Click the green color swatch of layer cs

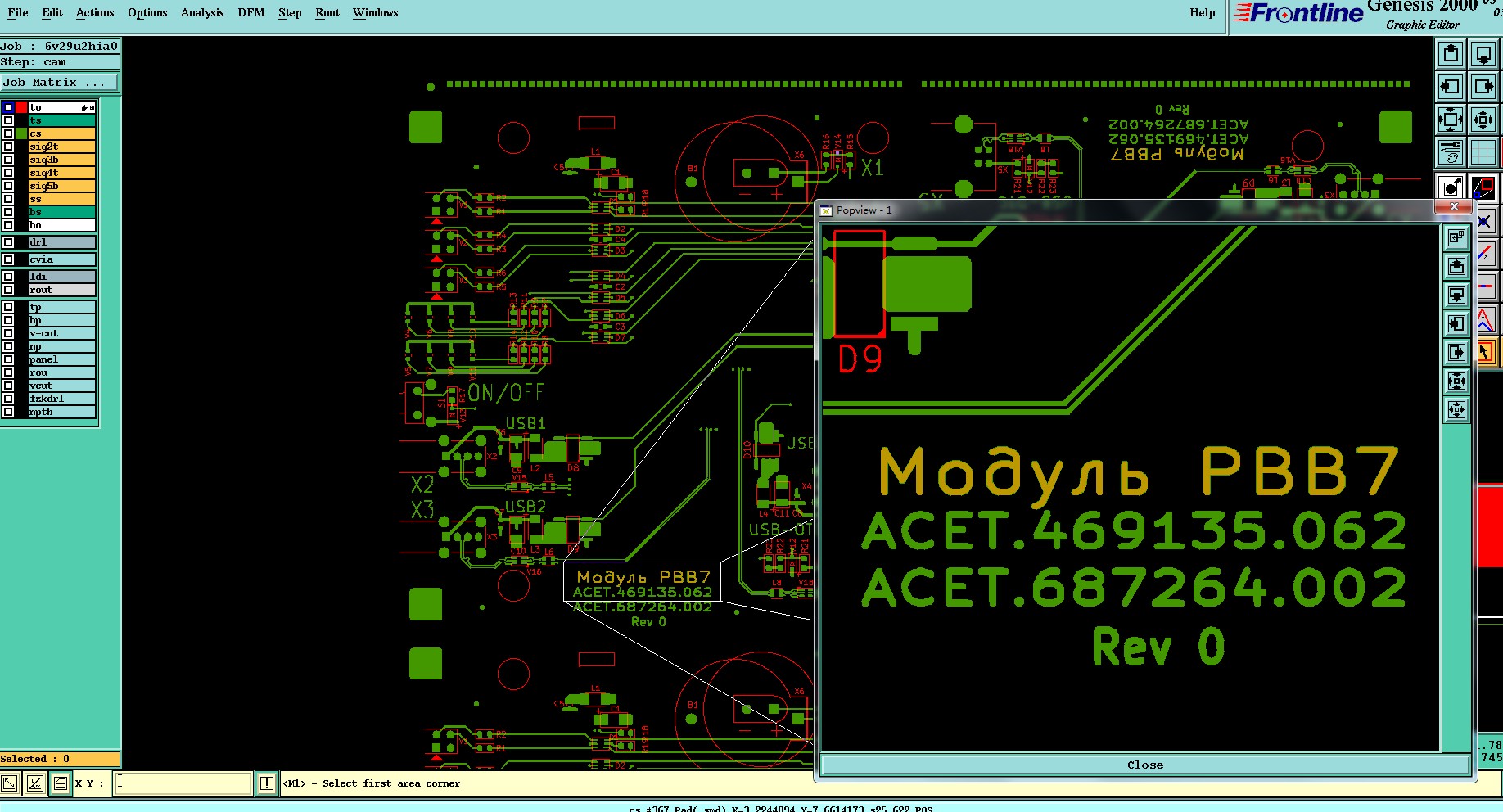(21, 133)
